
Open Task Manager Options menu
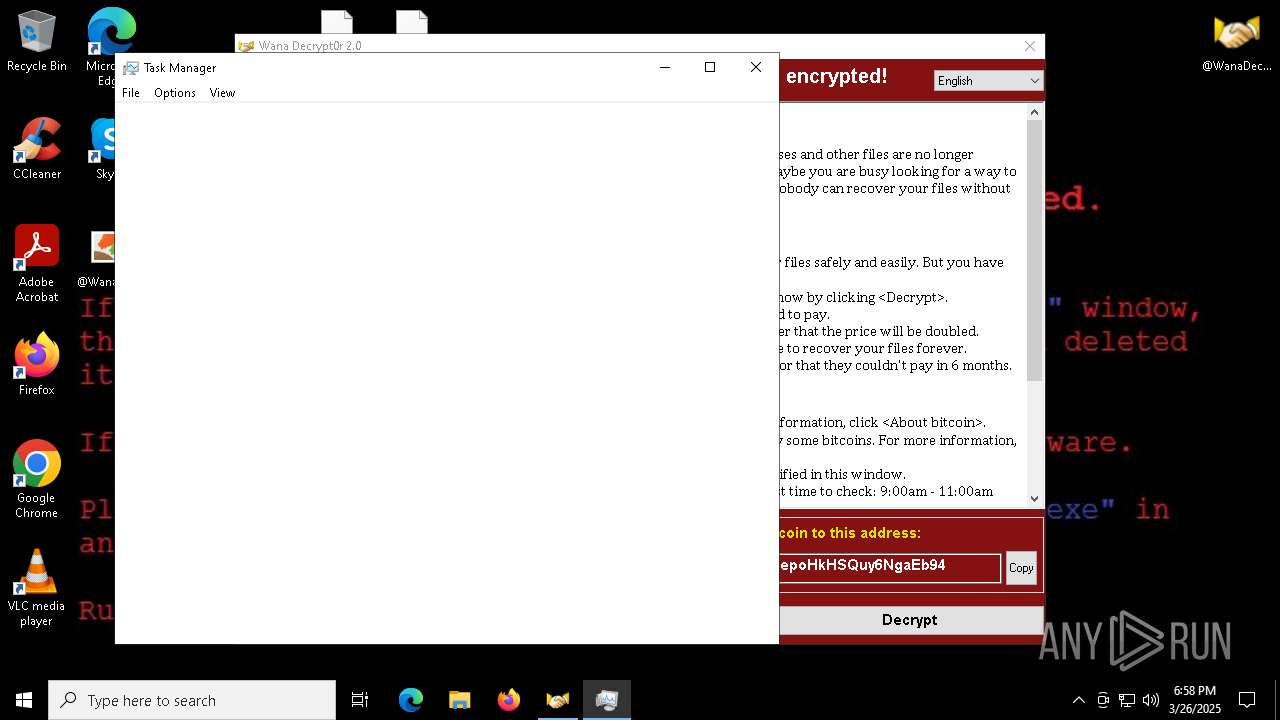tap(175, 93)
